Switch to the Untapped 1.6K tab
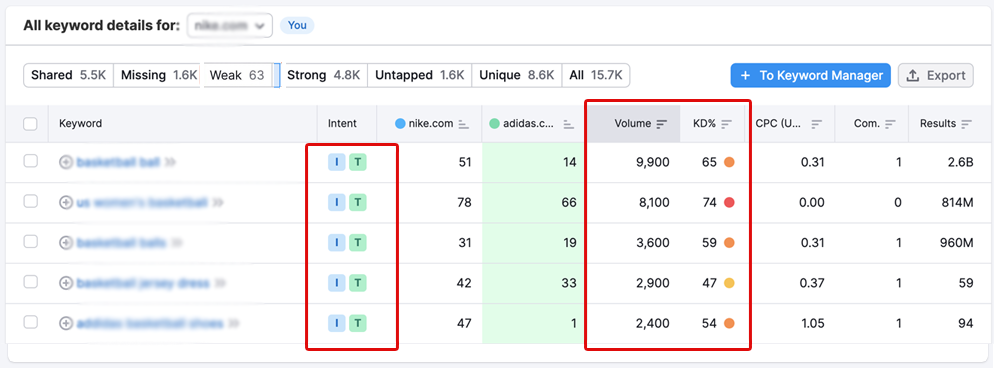This screenshot has width=994, height=368. coord(420,75)
